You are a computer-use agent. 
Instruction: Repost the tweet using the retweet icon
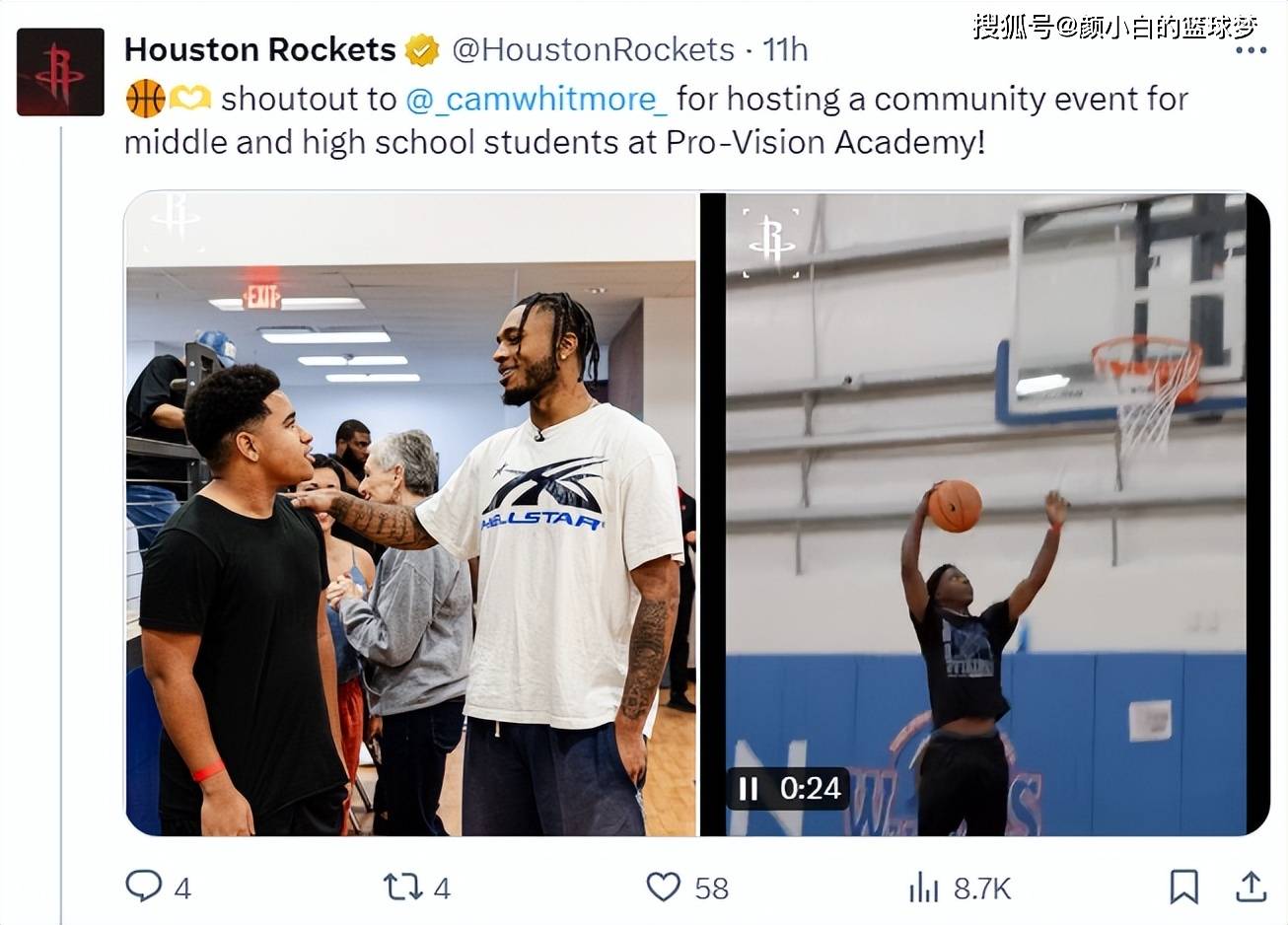tap(402, 887)
